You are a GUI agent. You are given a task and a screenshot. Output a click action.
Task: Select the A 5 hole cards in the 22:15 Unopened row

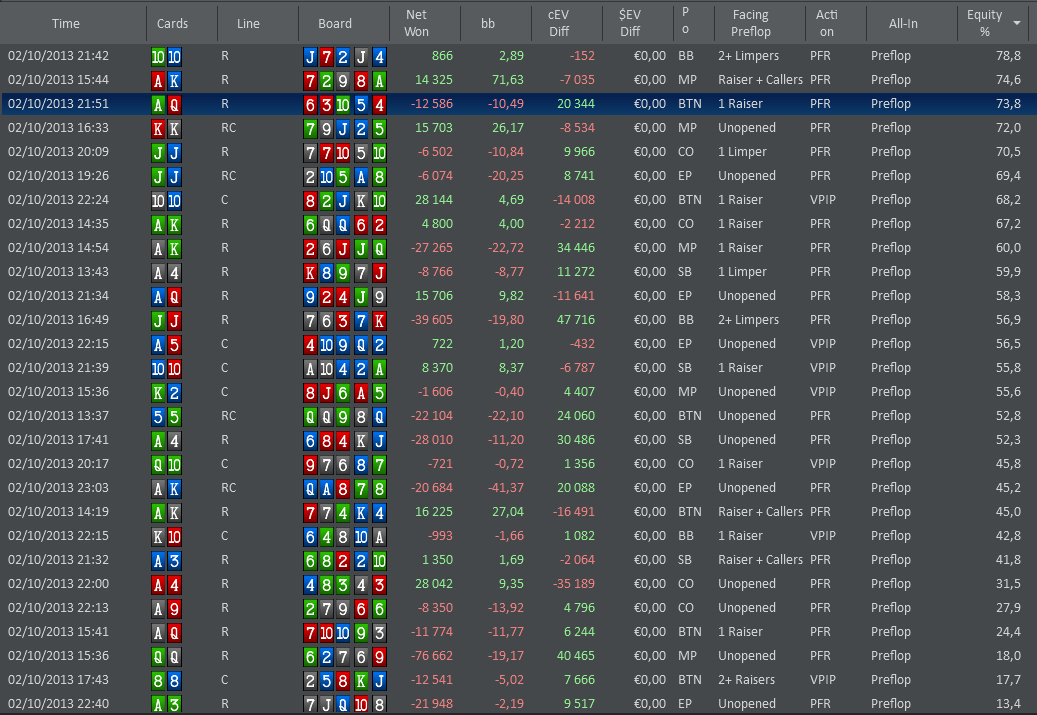point(166,345)
